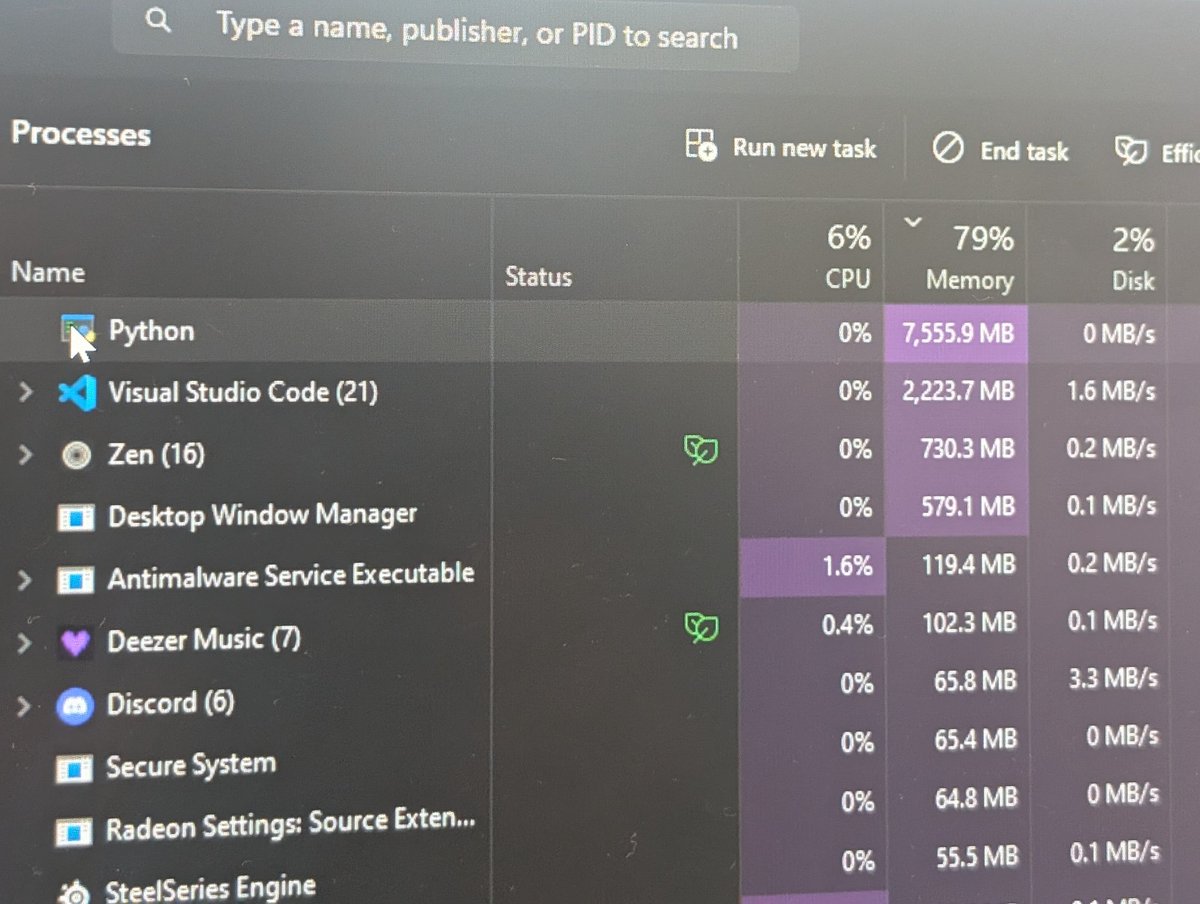This screenshot has height=904, width=1200.
Task: Expand the Discord process group
Action: pyautogui.click(x=25, y=707)
